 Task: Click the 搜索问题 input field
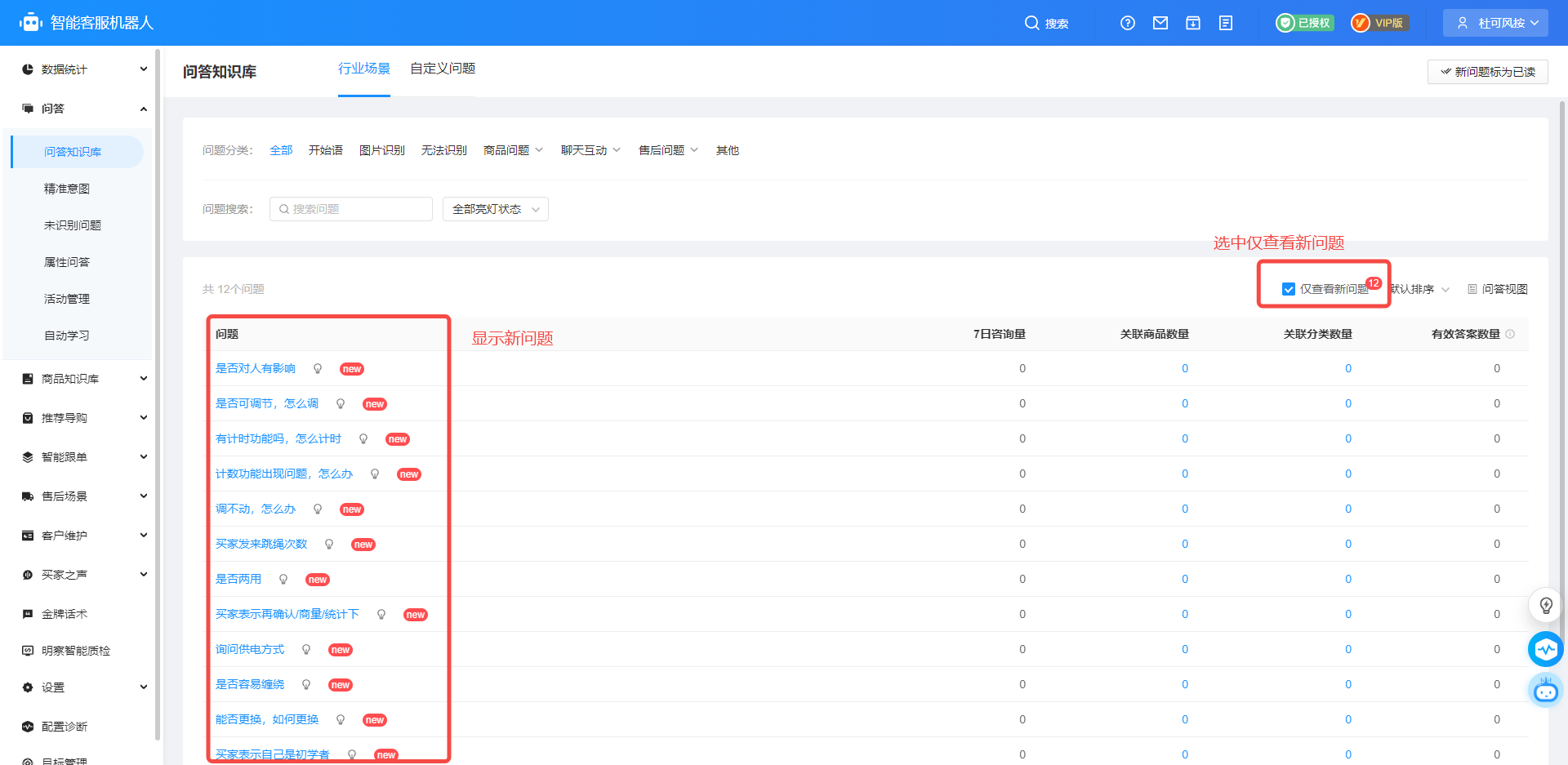point(351,209)
